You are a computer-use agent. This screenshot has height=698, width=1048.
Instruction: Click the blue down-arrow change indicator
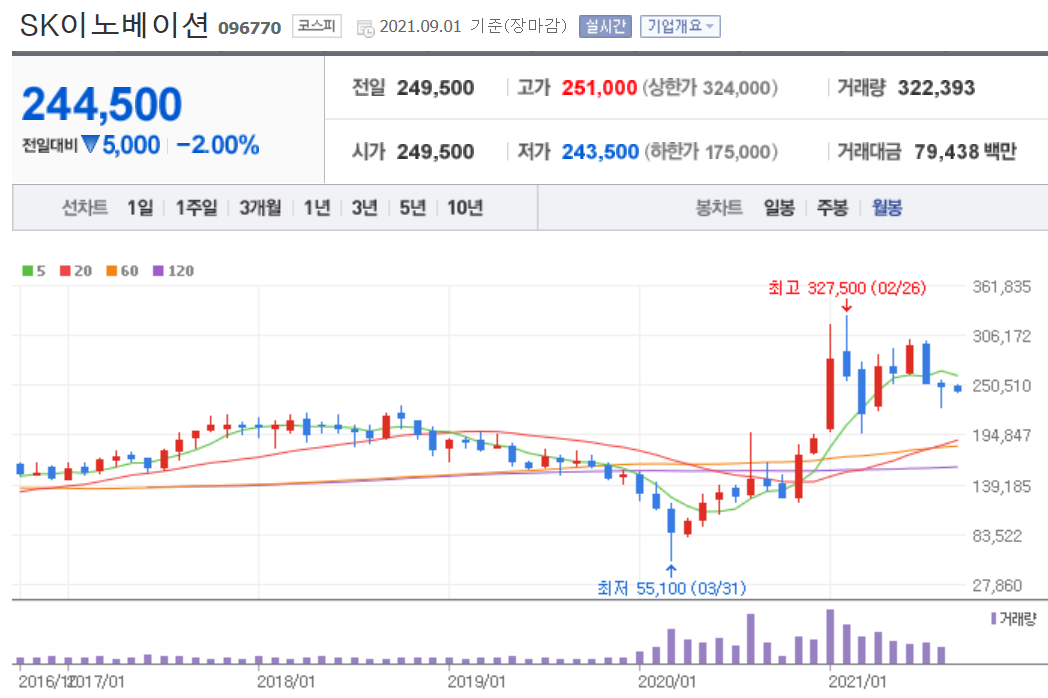pos(90,144)
